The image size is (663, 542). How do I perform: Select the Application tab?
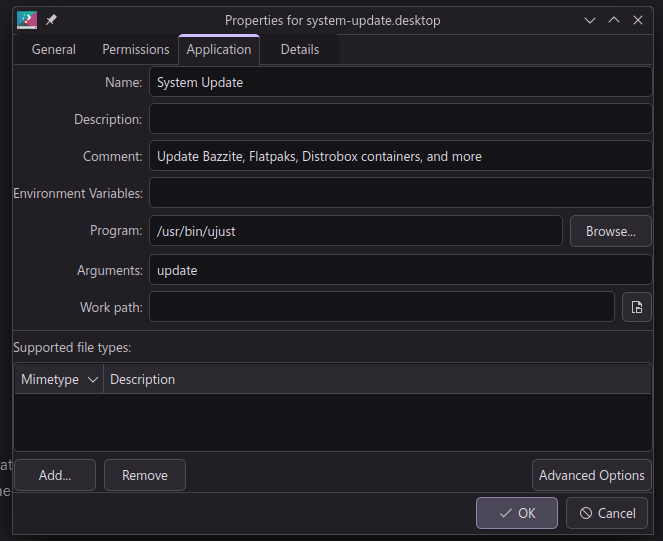click(219, 49)
